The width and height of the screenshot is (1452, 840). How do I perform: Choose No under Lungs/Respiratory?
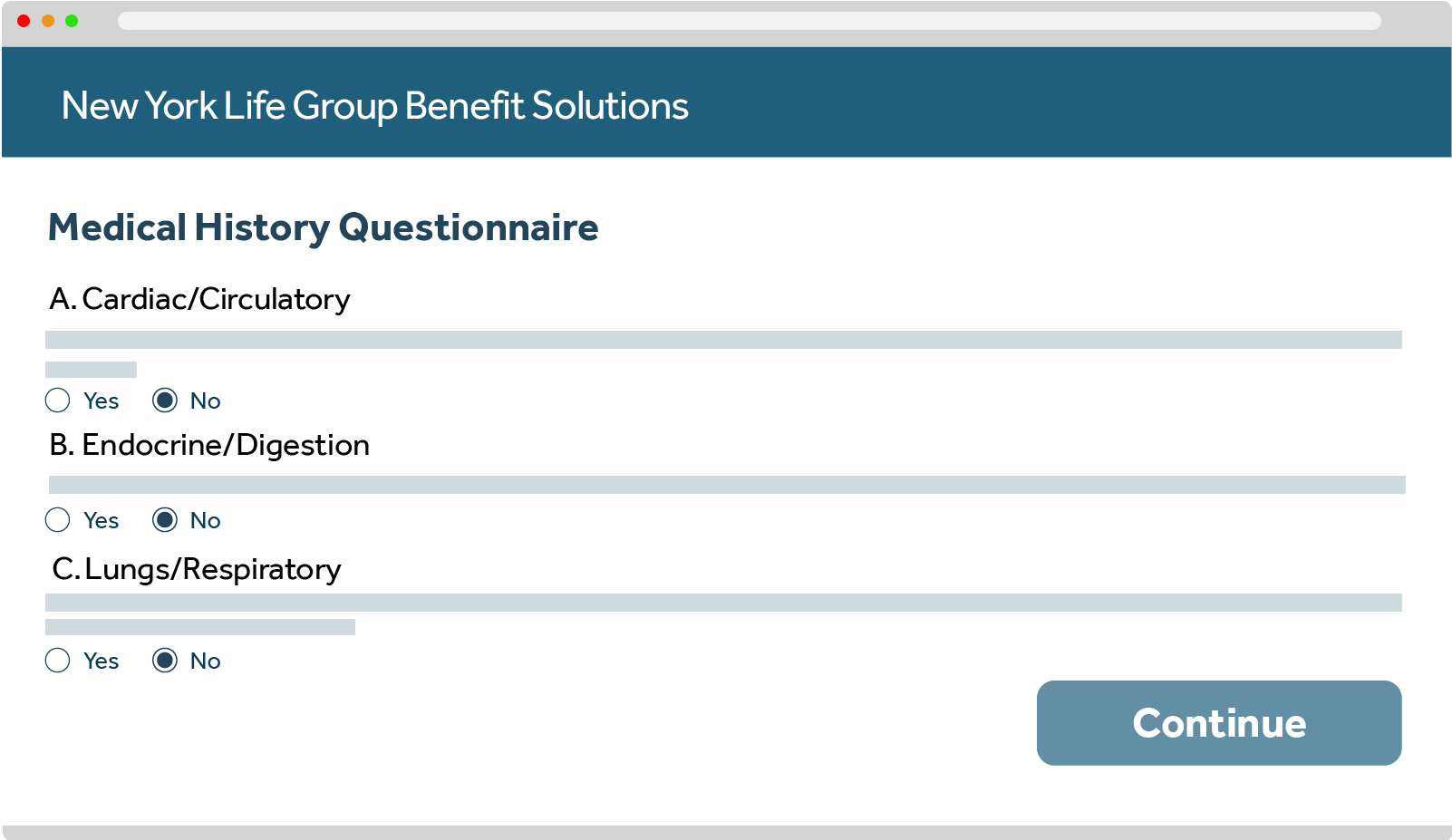click(165, 661)
